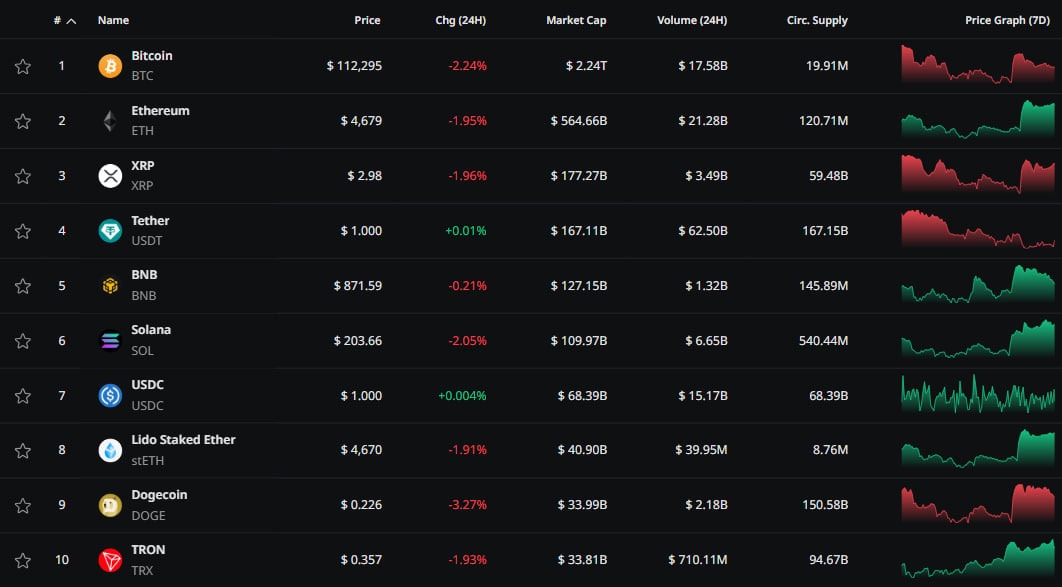Click the TRON logo icon

coord(110,560)
